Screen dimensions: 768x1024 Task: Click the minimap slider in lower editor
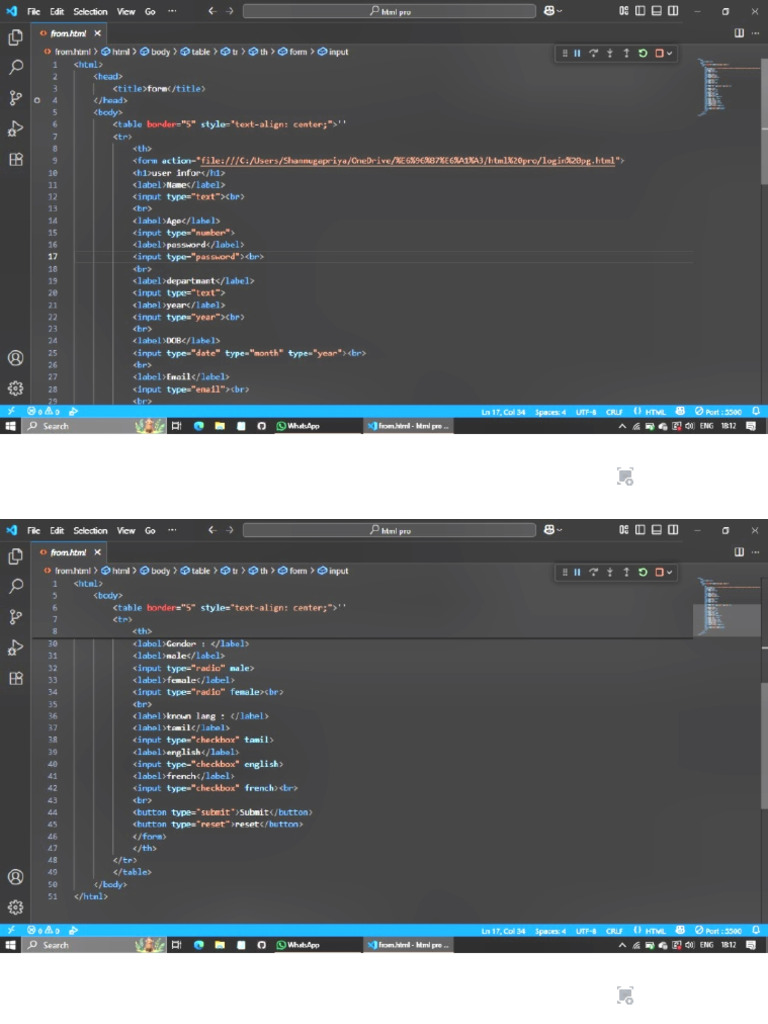pos(726,619)
